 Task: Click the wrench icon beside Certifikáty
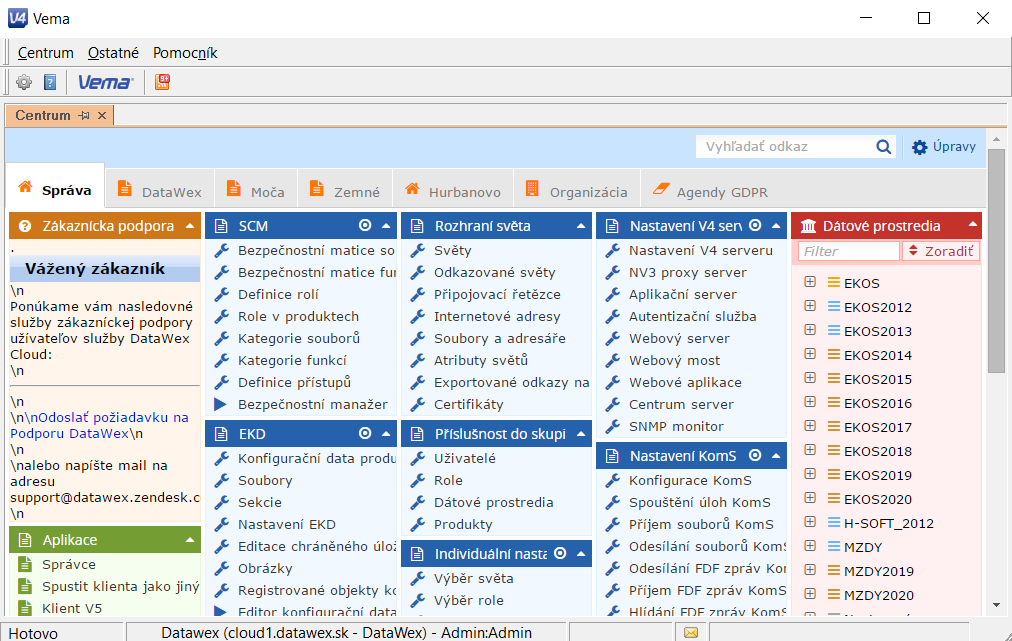[x=418, y=405]
